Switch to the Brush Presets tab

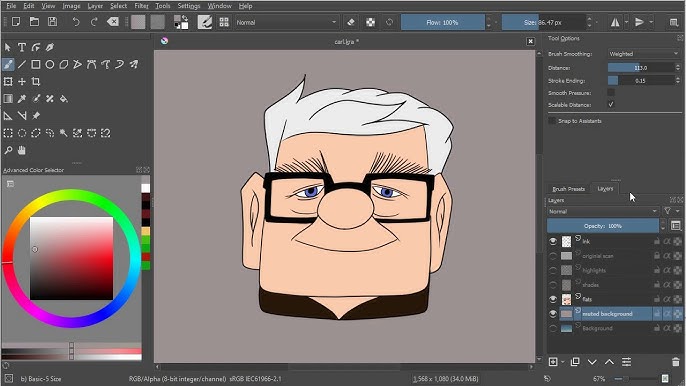click(x=568, y=189)
